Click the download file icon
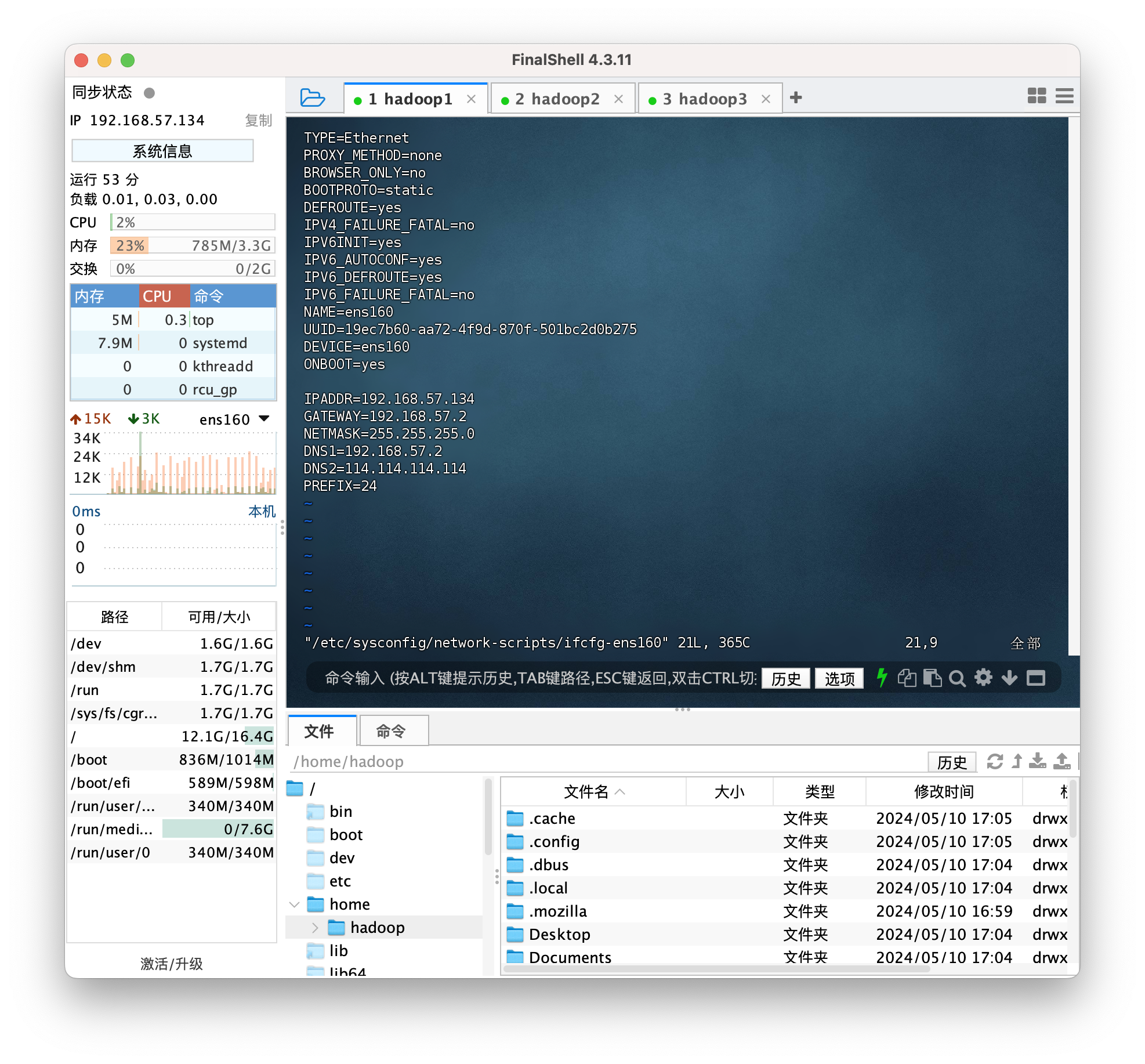This screenshot has width=1145, height=1064. [1037, 761]
